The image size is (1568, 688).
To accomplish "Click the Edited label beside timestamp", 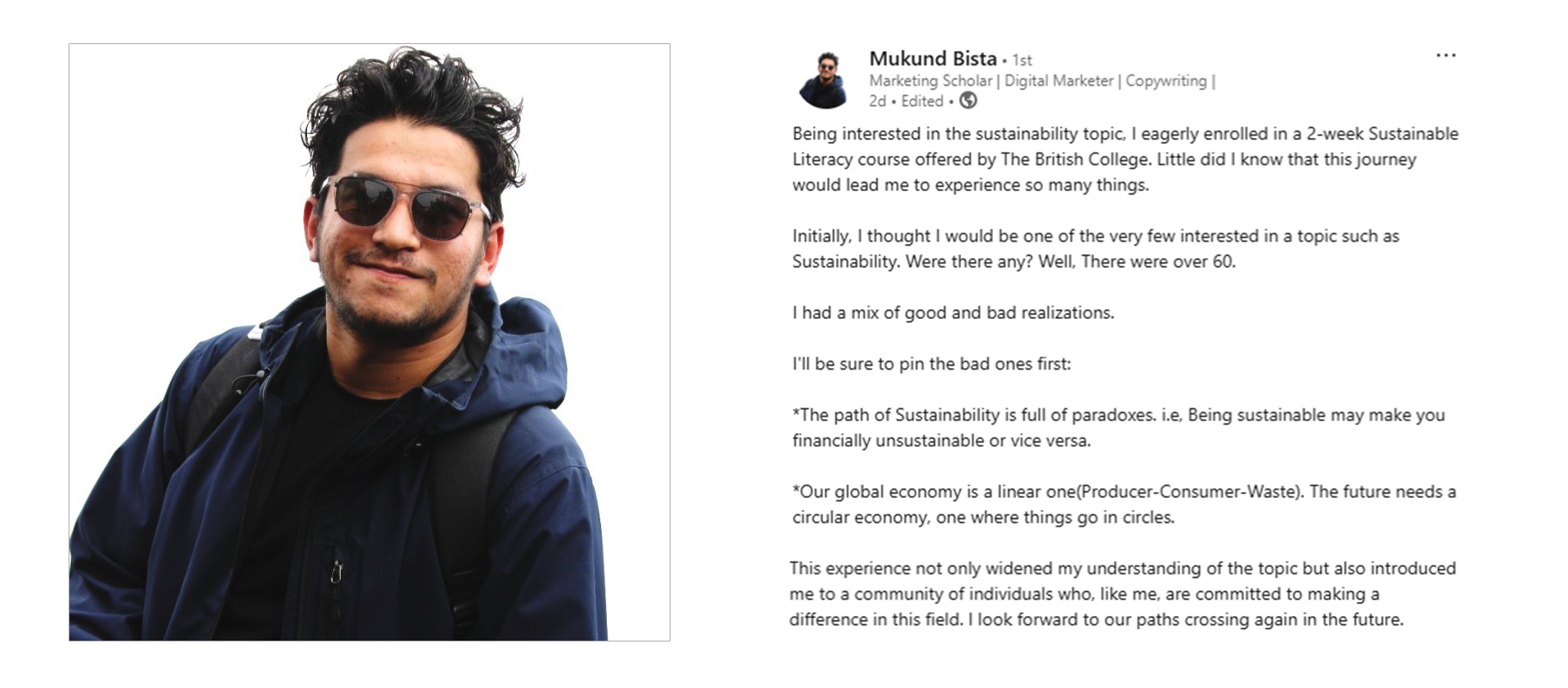I will [922, 101].
